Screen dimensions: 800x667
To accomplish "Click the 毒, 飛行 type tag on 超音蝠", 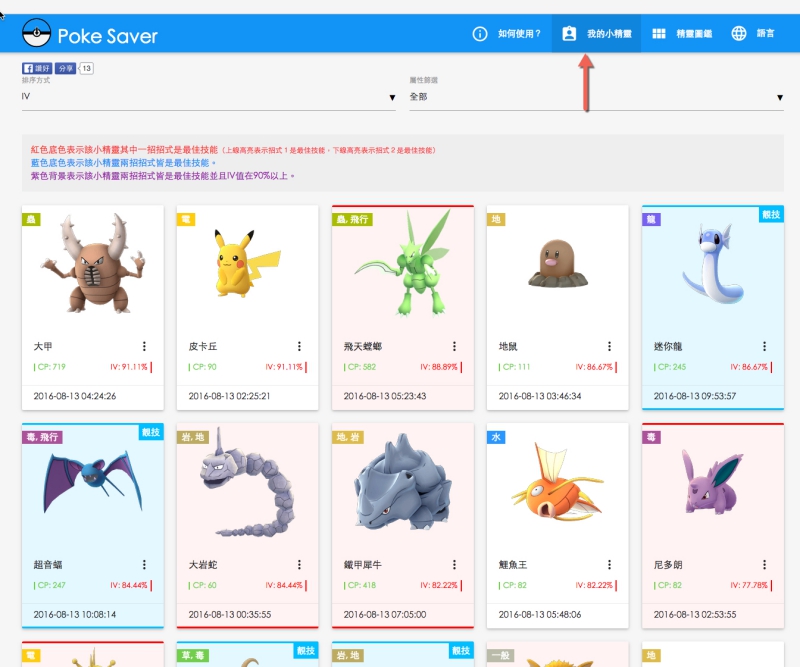I will pos(42,437).
